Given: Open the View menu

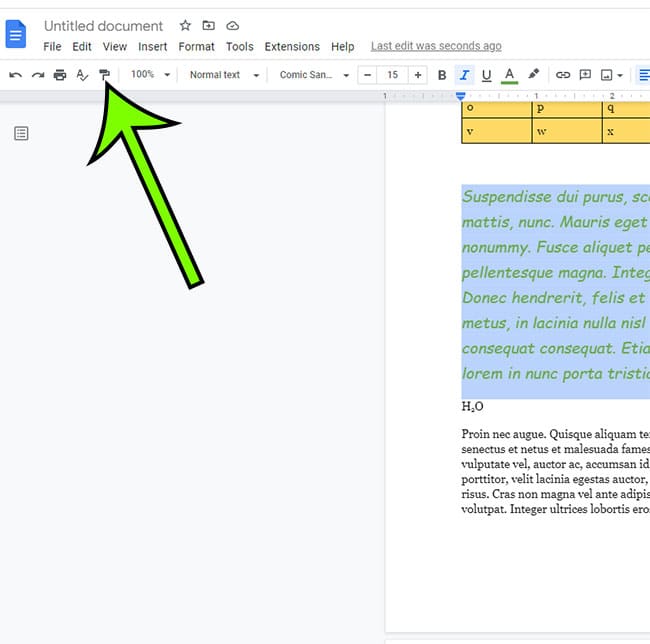Looking at the screenshot, I should click(115, 46).
